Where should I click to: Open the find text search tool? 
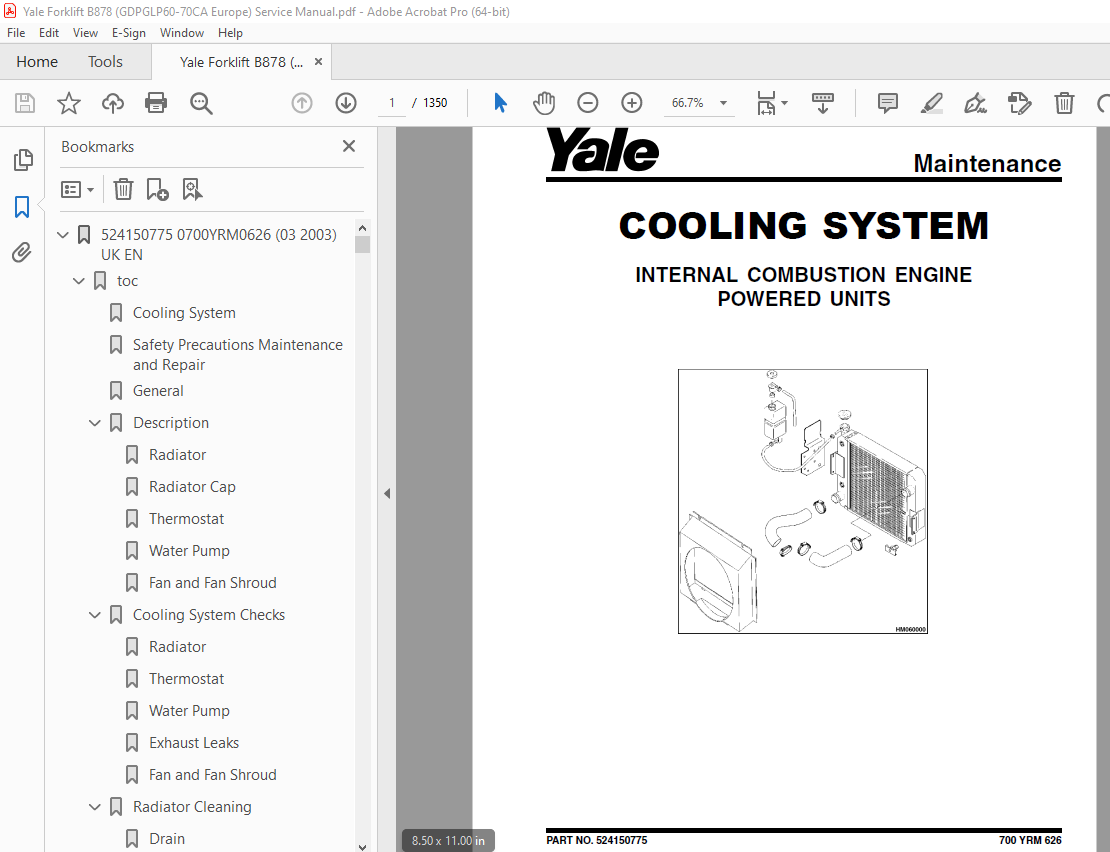point(201,103)
